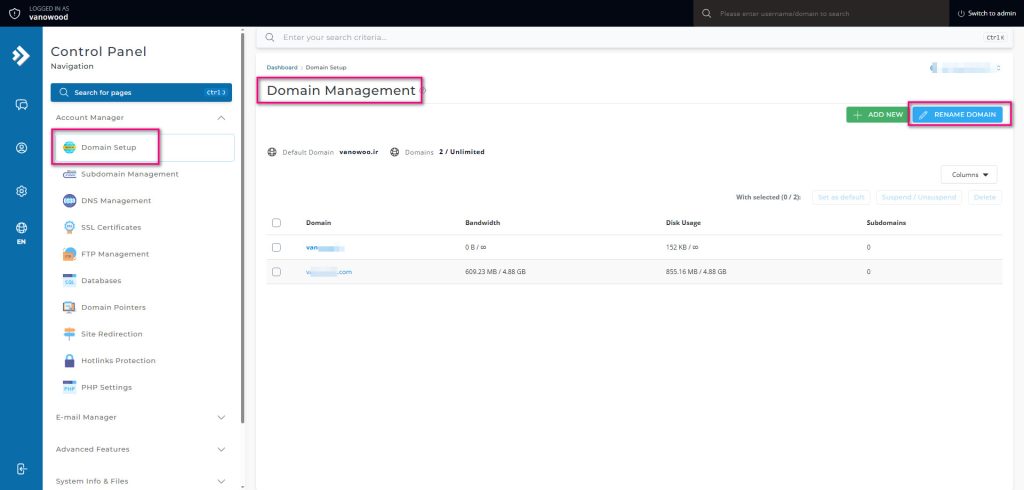1024x490 pixels.
Task: Click the Dashboard breadcrumb link
Action: 282,66
